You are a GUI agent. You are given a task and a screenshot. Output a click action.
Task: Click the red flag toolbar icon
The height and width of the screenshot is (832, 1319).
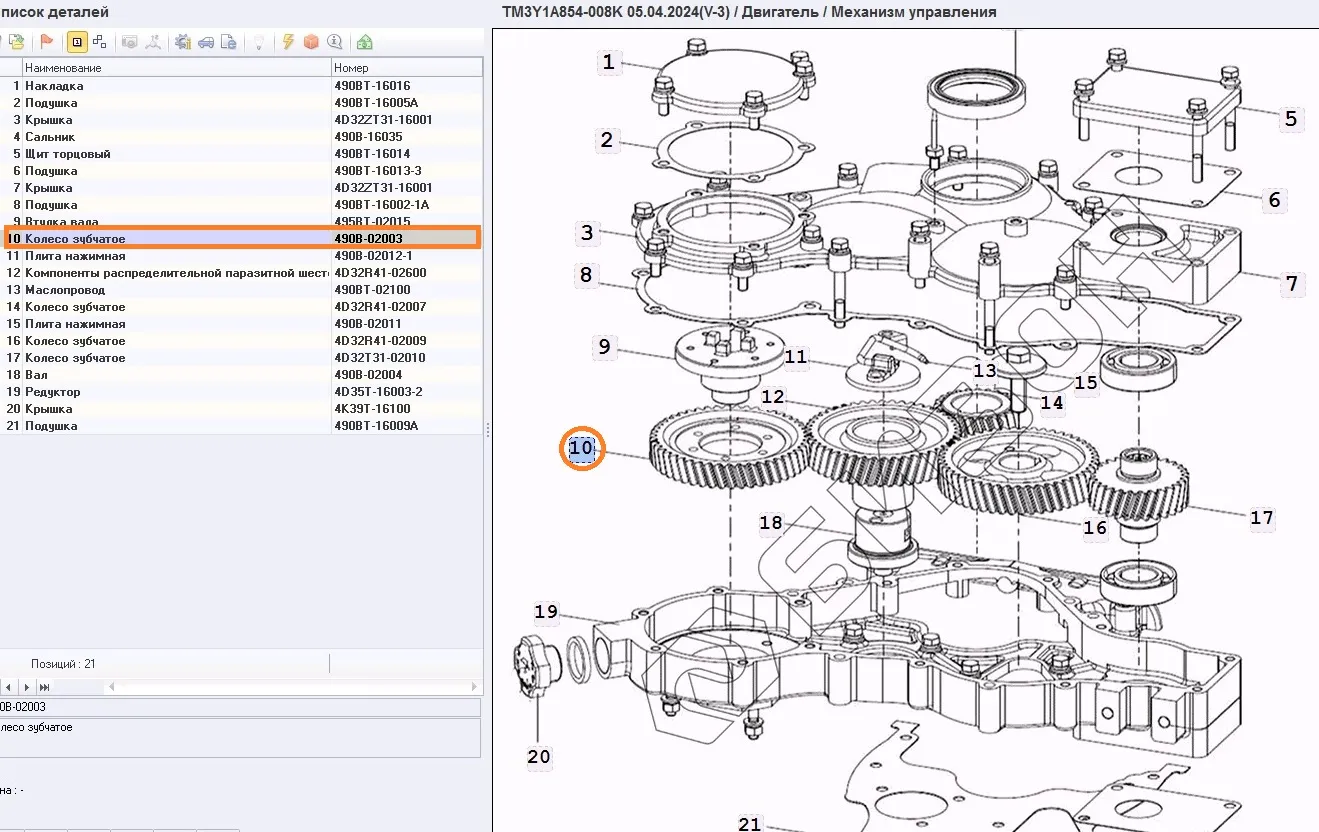pyautogui.click(x=46, y=42)
